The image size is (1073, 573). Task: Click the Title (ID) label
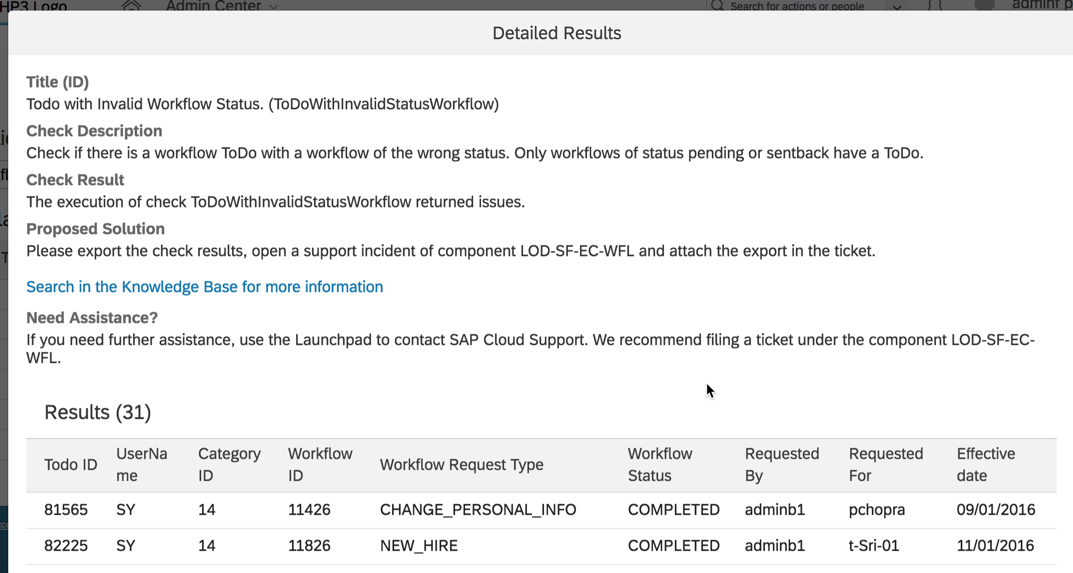pyautogui.click(x=57, y=82)
